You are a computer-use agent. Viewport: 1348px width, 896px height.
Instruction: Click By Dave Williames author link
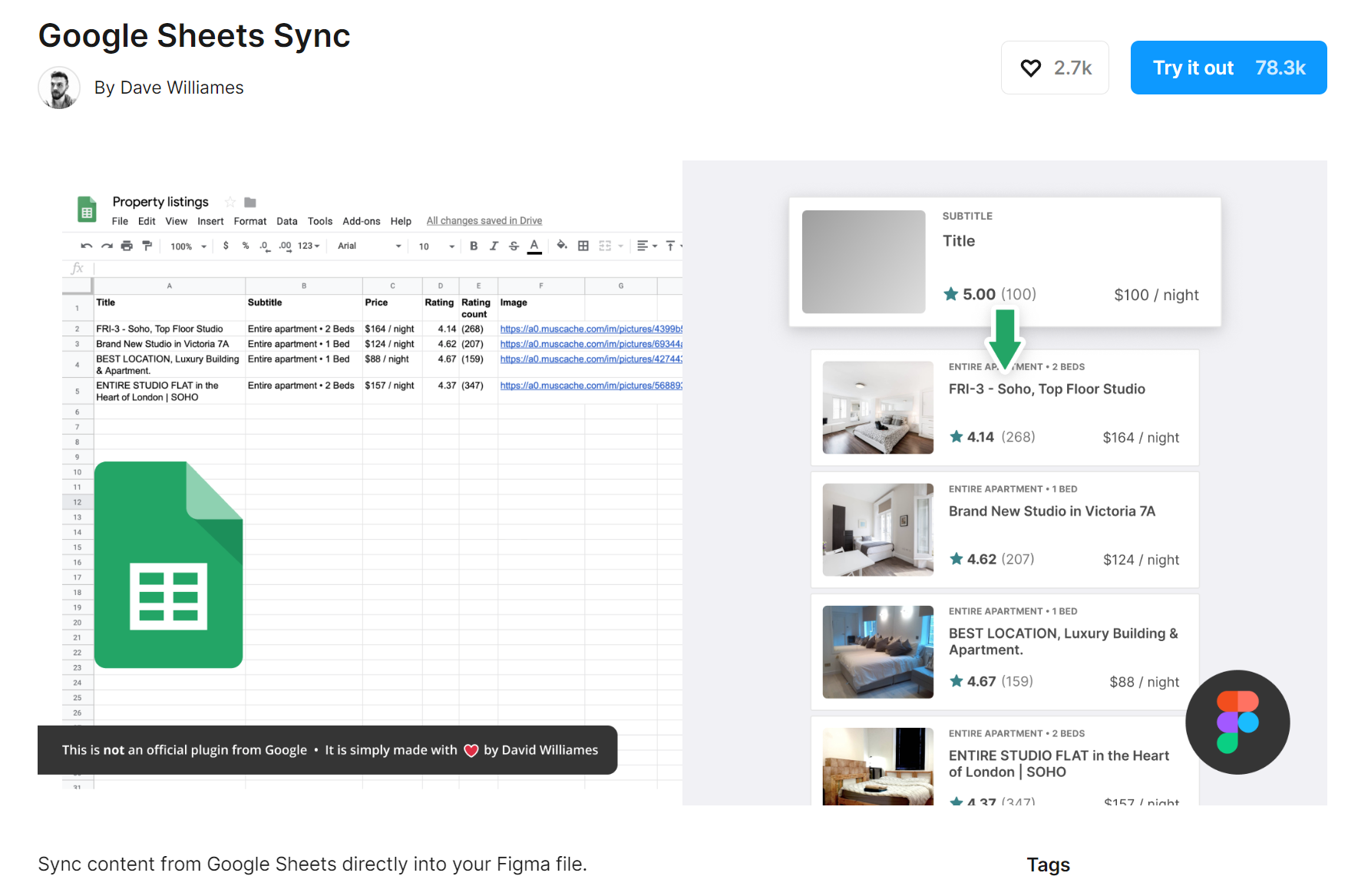coord(169,88)
